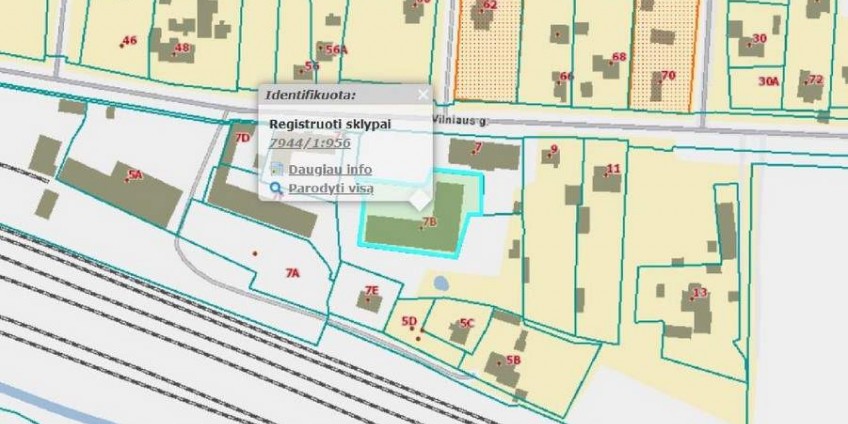The height and width of the screenshot is (424, 848).
Task: Select the house labeled 11
Action: [x=609, y=173]
